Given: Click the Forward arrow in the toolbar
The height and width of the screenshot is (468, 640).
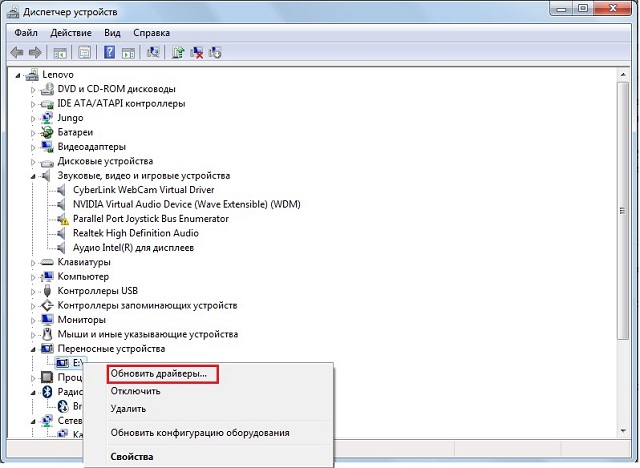Looking at the screenshot, I should tap(35, 52).
